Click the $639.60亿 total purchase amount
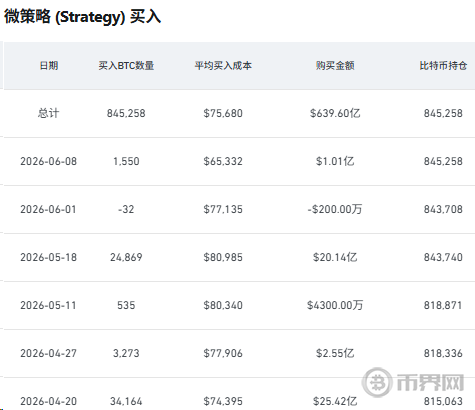475x410 pixels. pos(335,113)
